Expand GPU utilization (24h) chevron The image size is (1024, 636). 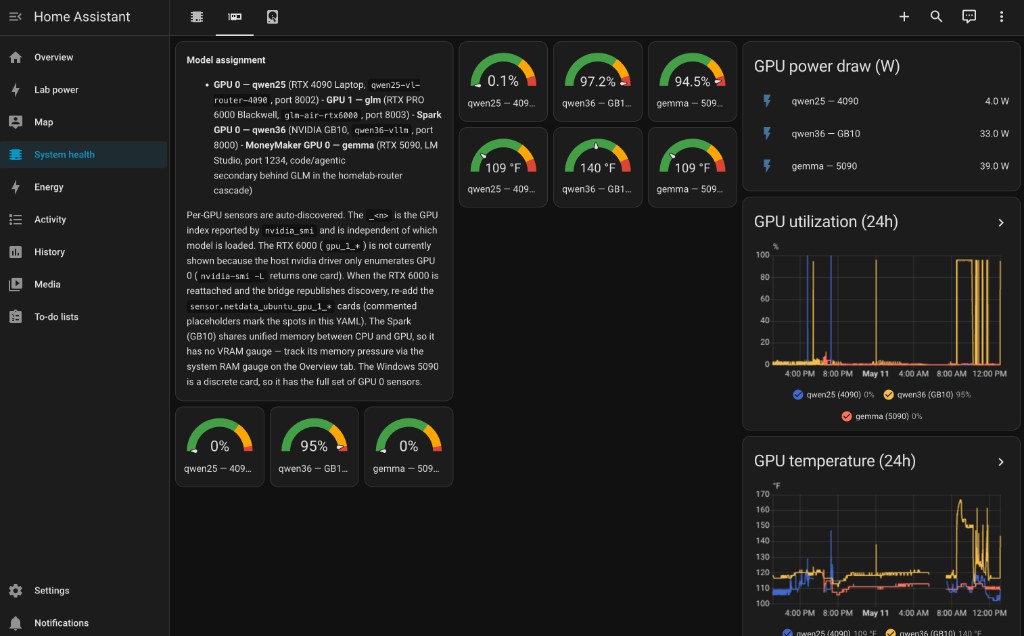(x=1000, y=223)
